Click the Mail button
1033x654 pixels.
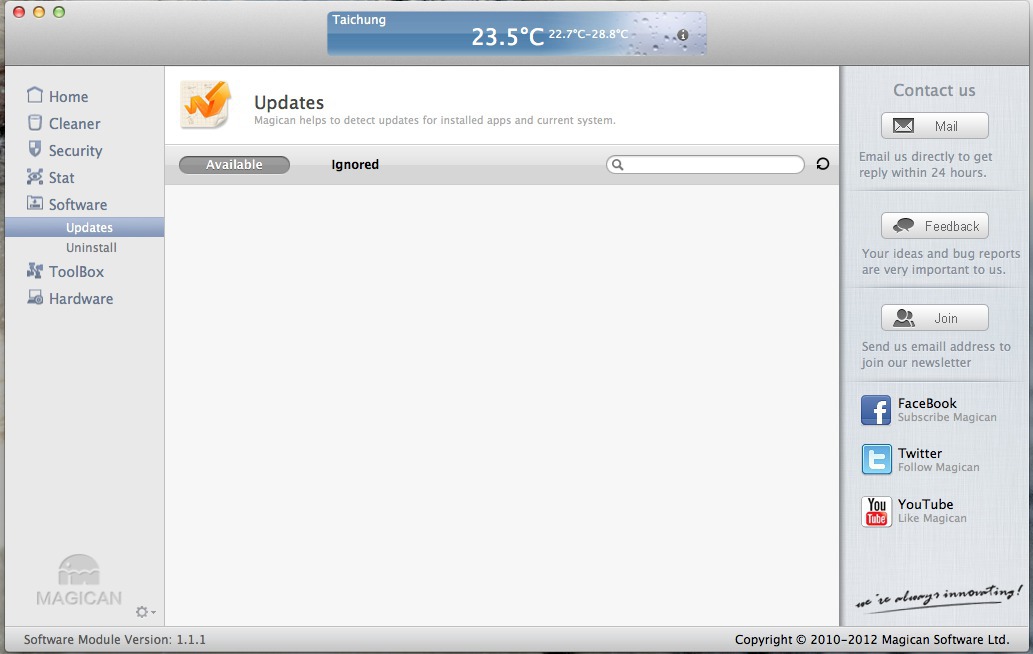934,126
